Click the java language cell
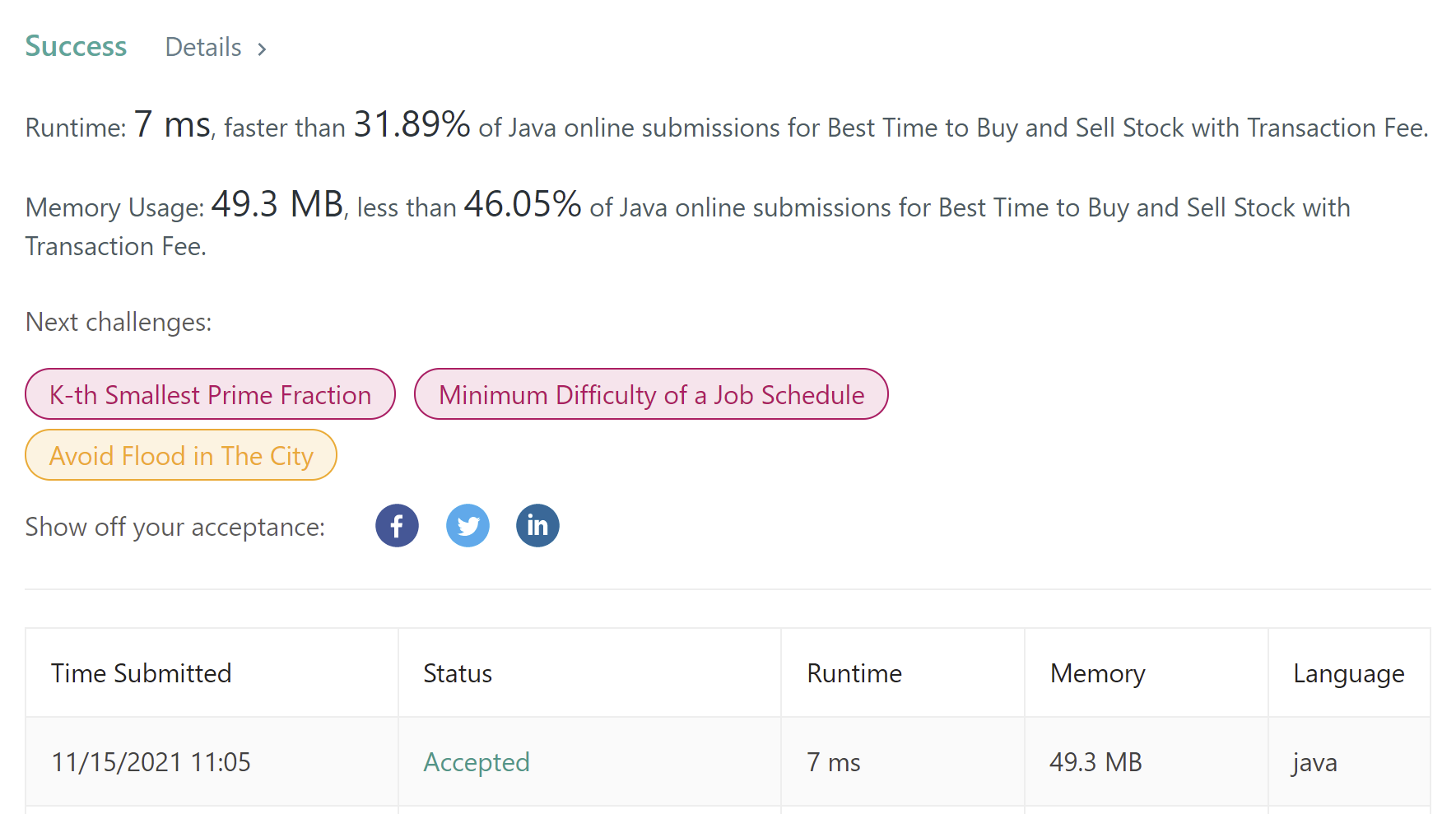The width and height of the screenshot is (1456, 814). 1314,762
